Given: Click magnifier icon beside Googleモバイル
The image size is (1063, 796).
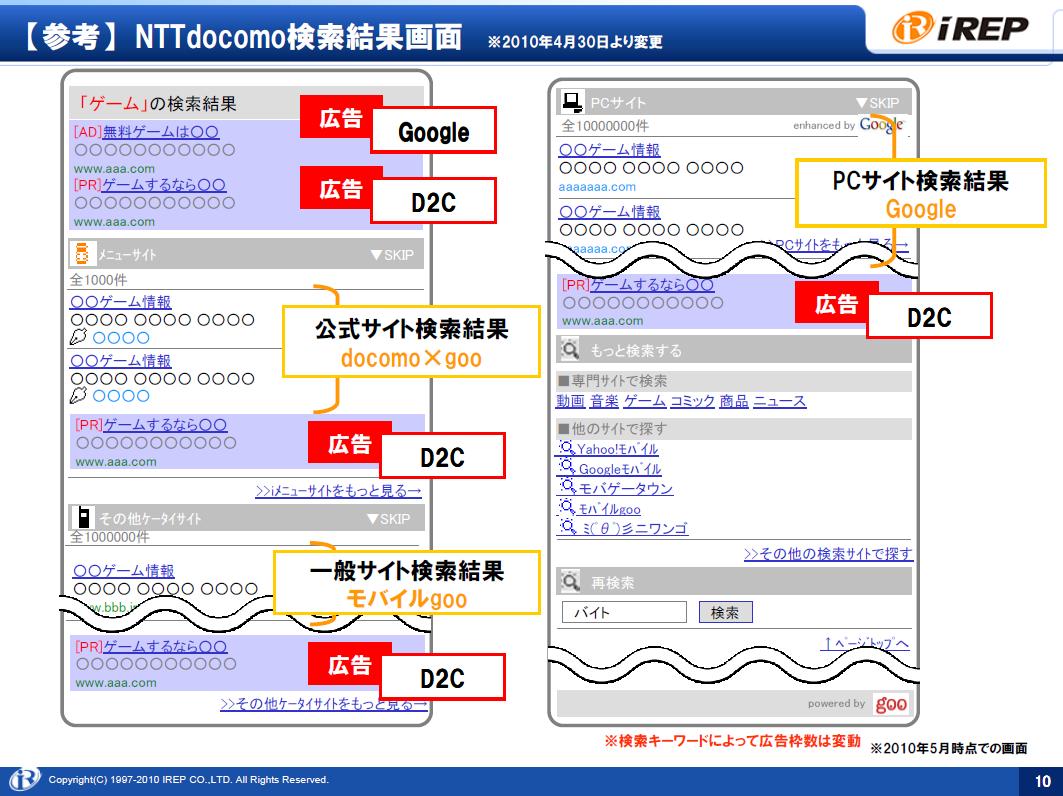Looking at the screenshot, I should [x=568, y=468].
